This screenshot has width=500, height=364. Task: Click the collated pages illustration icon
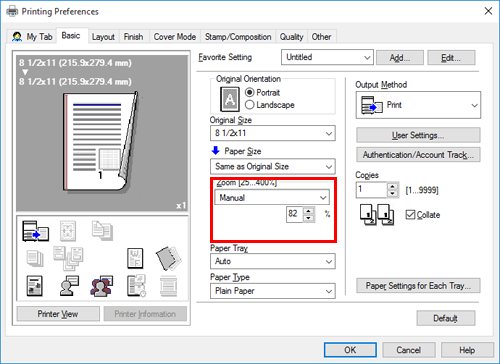click(x=377, y=215)
